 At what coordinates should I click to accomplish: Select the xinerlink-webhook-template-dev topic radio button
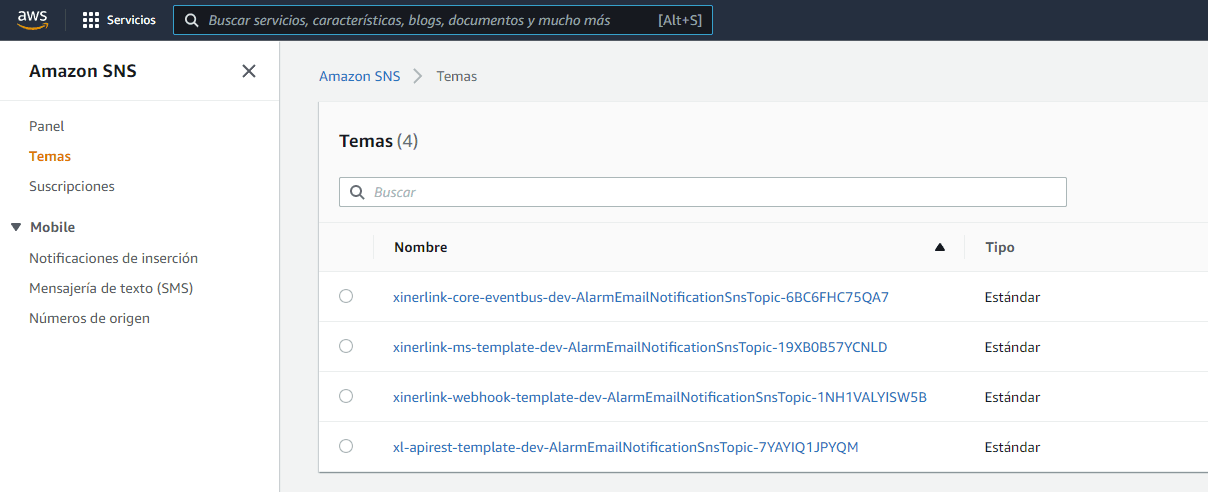pyautogui.click(x=346, y=396)
